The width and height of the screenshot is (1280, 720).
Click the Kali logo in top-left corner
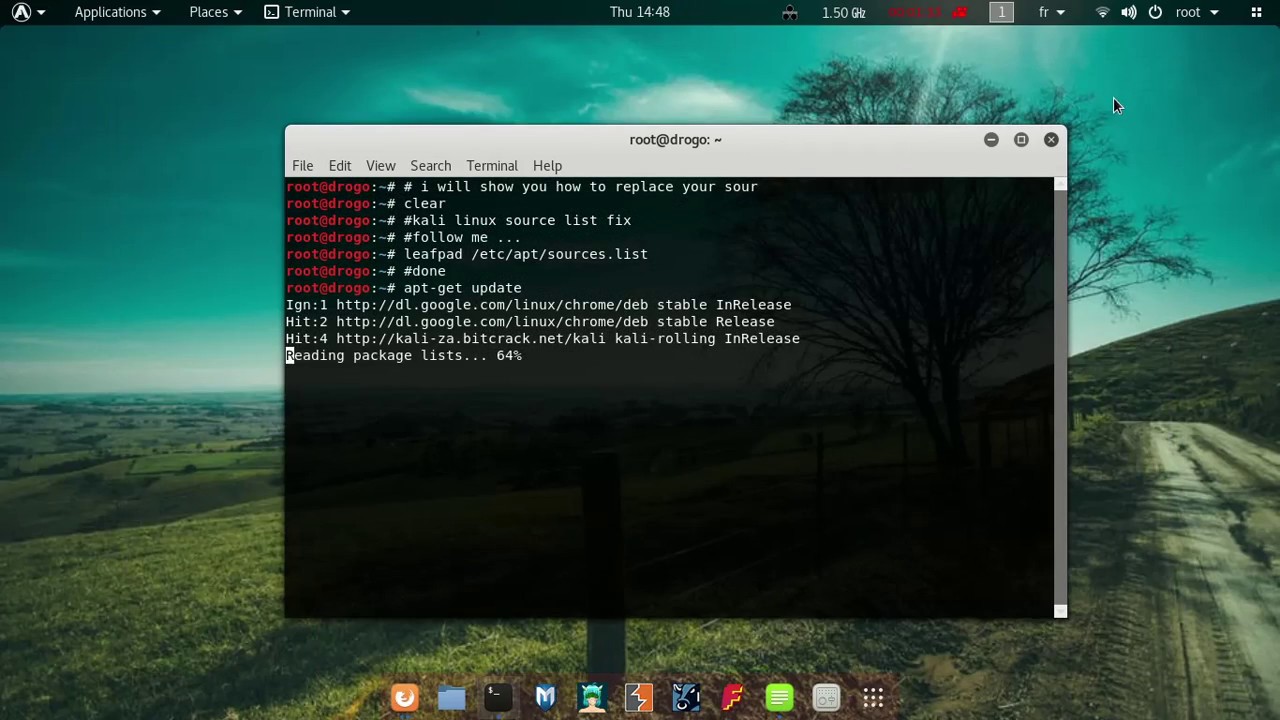(21, 12)
